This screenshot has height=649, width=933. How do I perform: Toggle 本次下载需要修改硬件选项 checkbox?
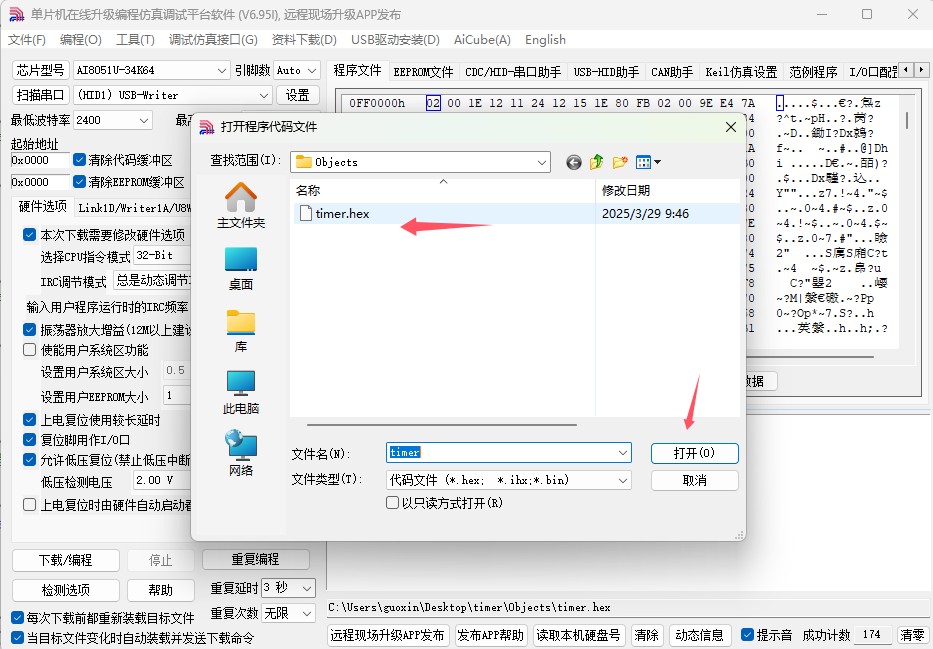pyautogui.click(x=30, y=234)
